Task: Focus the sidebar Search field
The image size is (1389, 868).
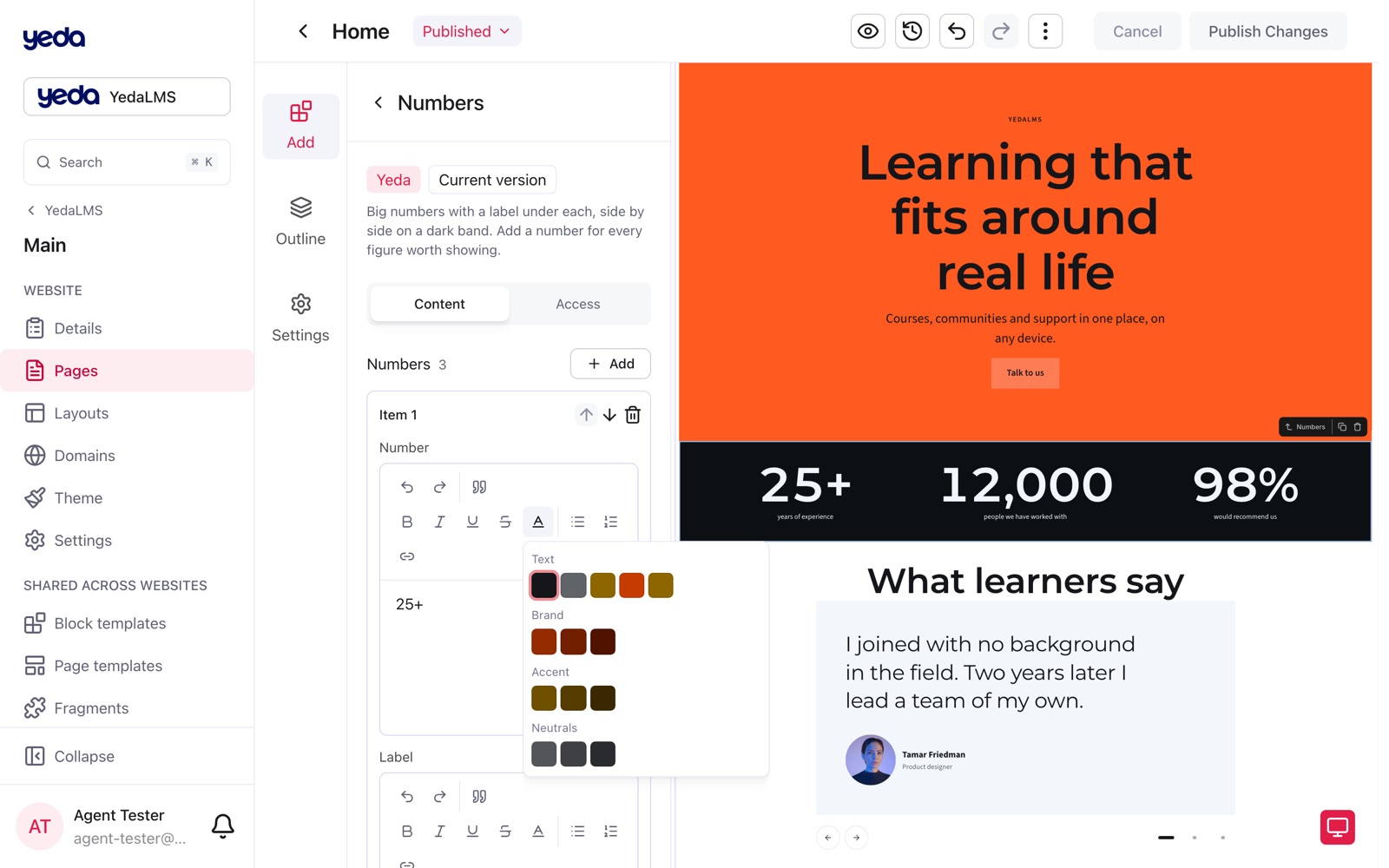Action: 127,162
